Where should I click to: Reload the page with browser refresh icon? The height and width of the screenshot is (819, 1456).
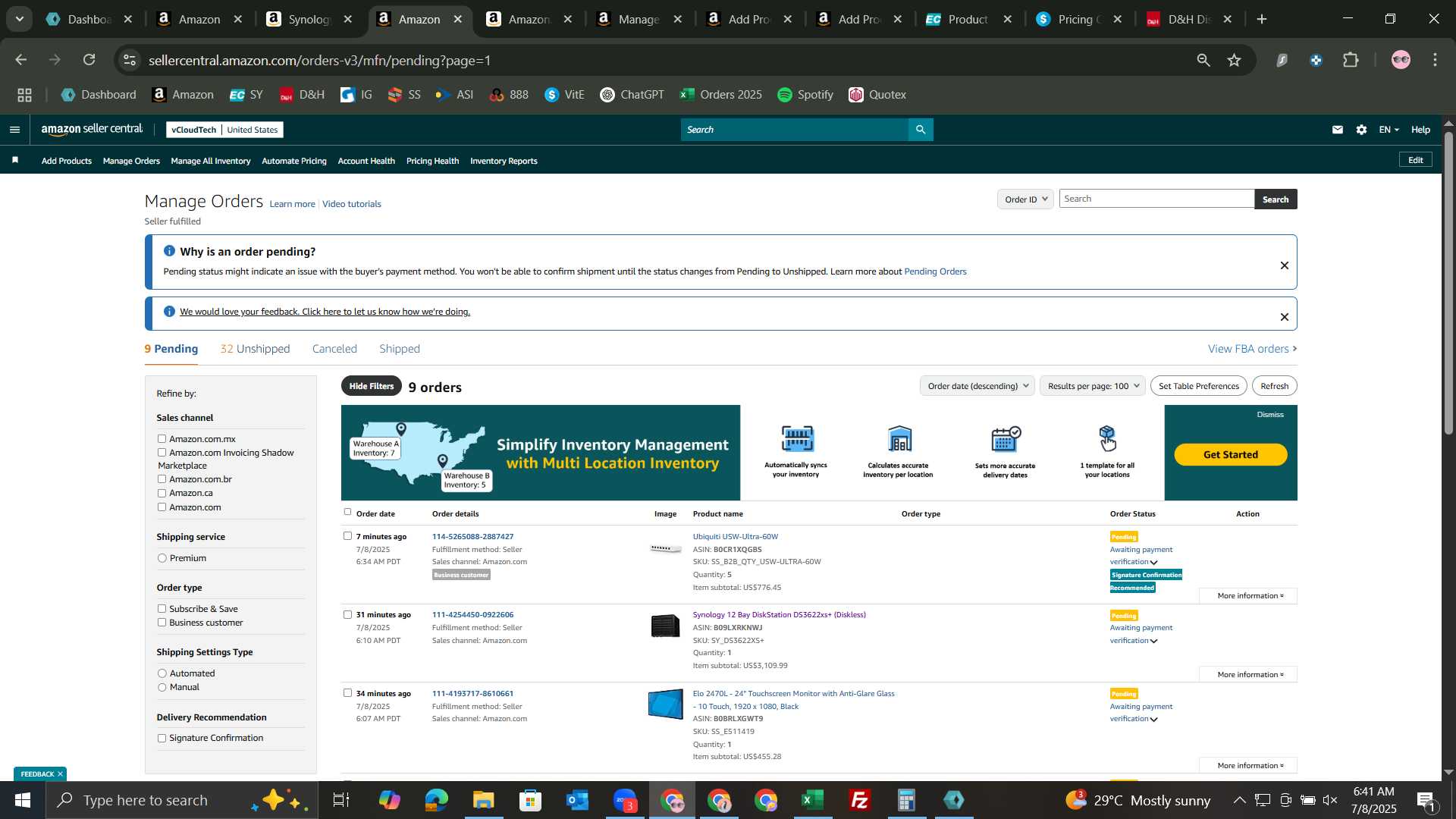[x=89, y=60]
